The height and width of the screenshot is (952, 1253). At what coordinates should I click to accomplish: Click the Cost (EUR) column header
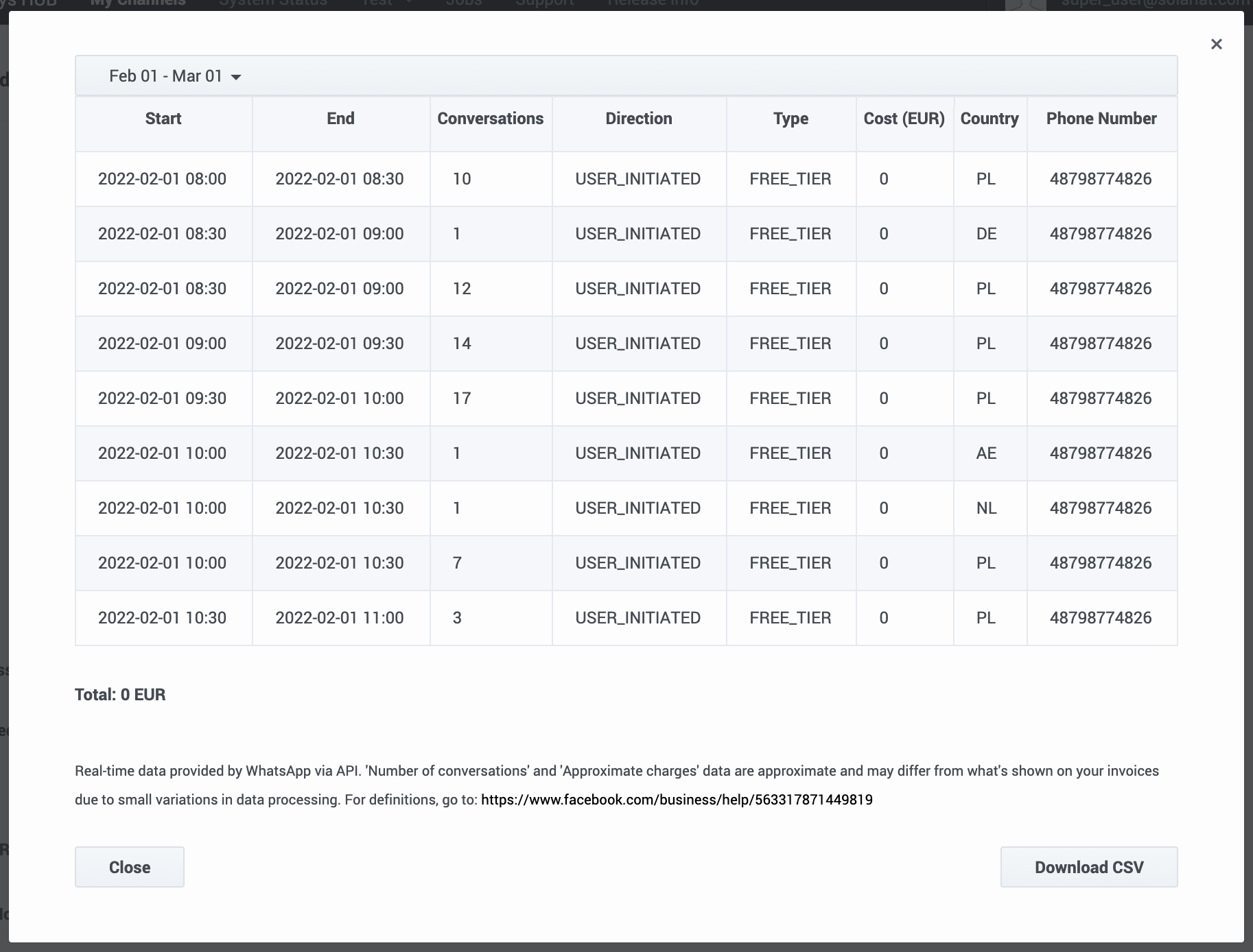coord(904,119)
